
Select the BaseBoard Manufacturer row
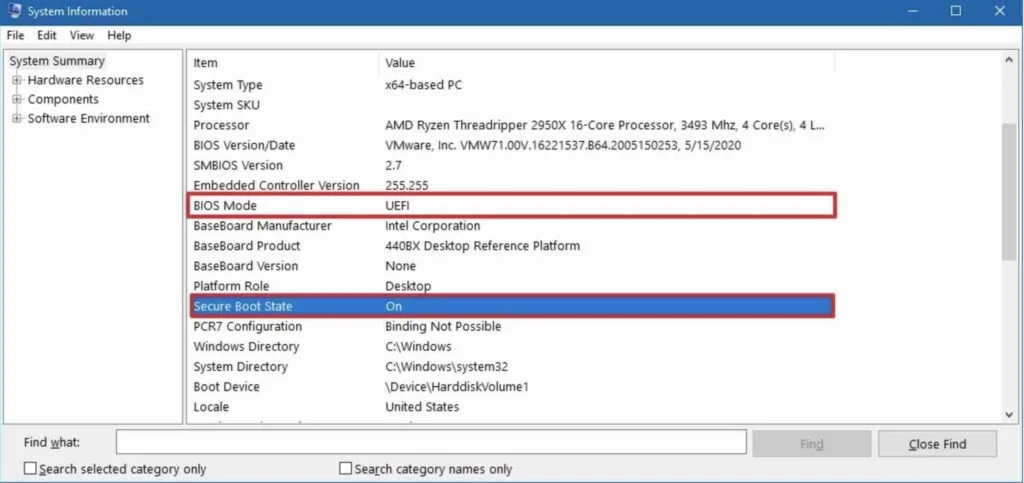point(513,226)
